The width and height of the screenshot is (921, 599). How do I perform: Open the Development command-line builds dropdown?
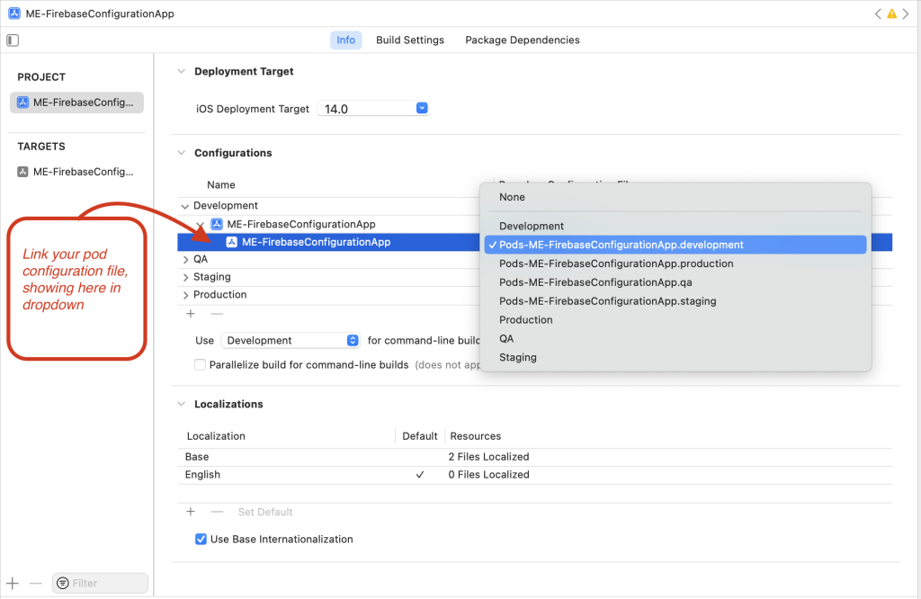pyautogui.click(x=350, y=340)
